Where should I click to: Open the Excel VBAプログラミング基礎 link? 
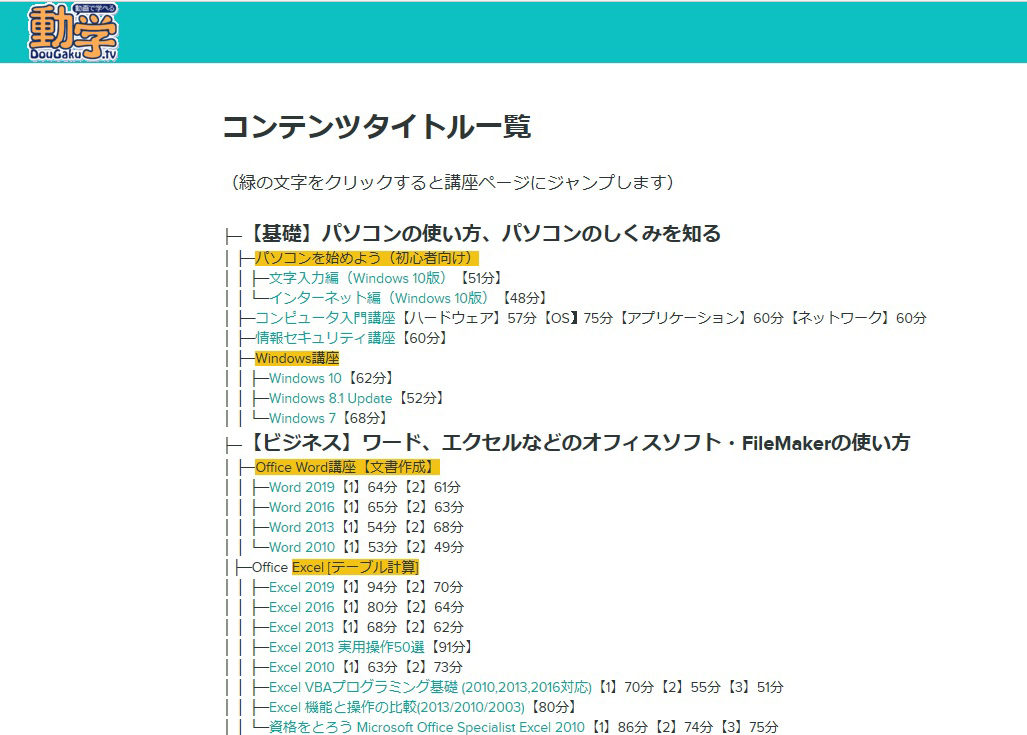[430, 687]
